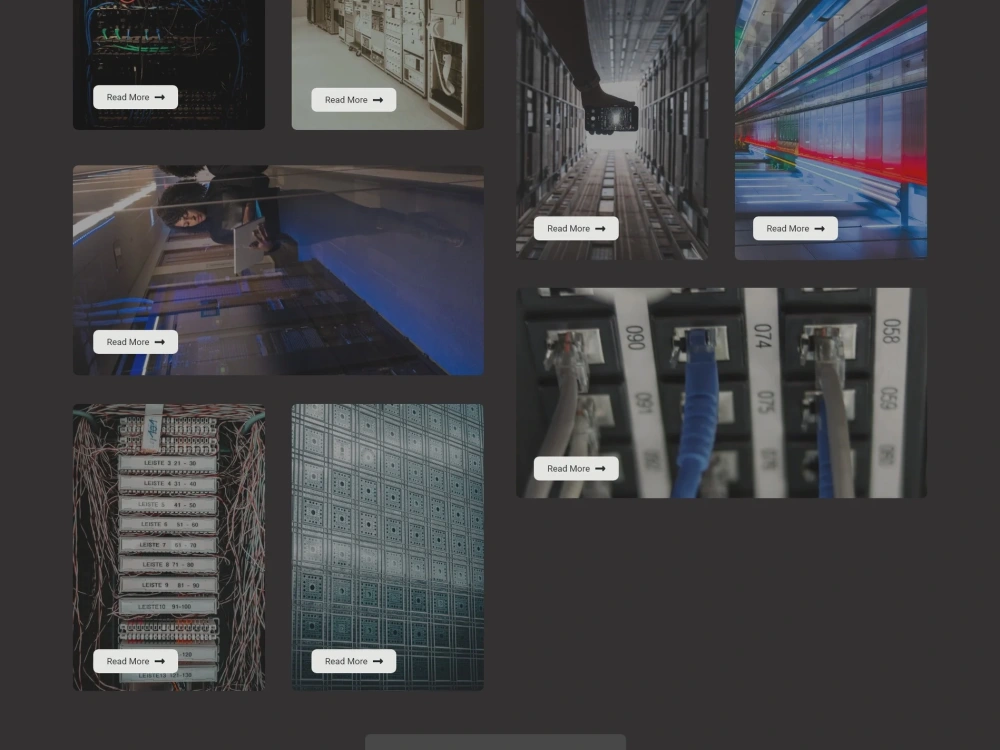Screen dimensions: 1000x750
Task: Click Read More on the patch panel cables card
Action: click(x=576, y=468)
